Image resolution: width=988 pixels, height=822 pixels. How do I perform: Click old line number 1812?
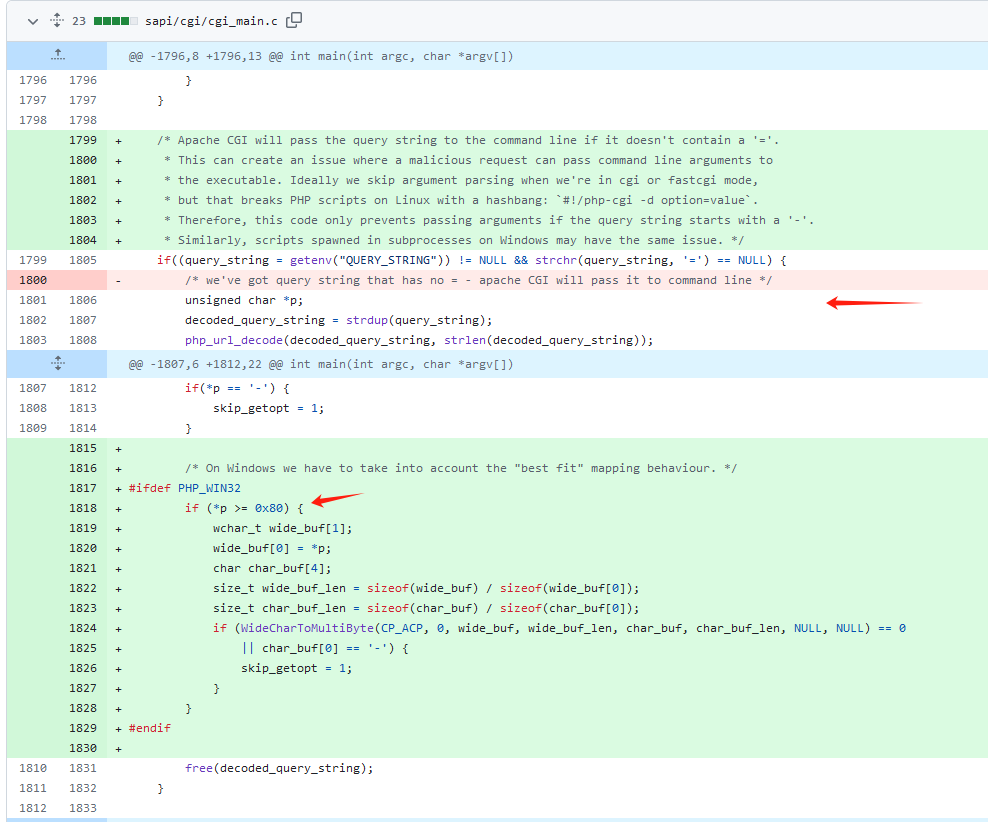click(x=33, y=808)
